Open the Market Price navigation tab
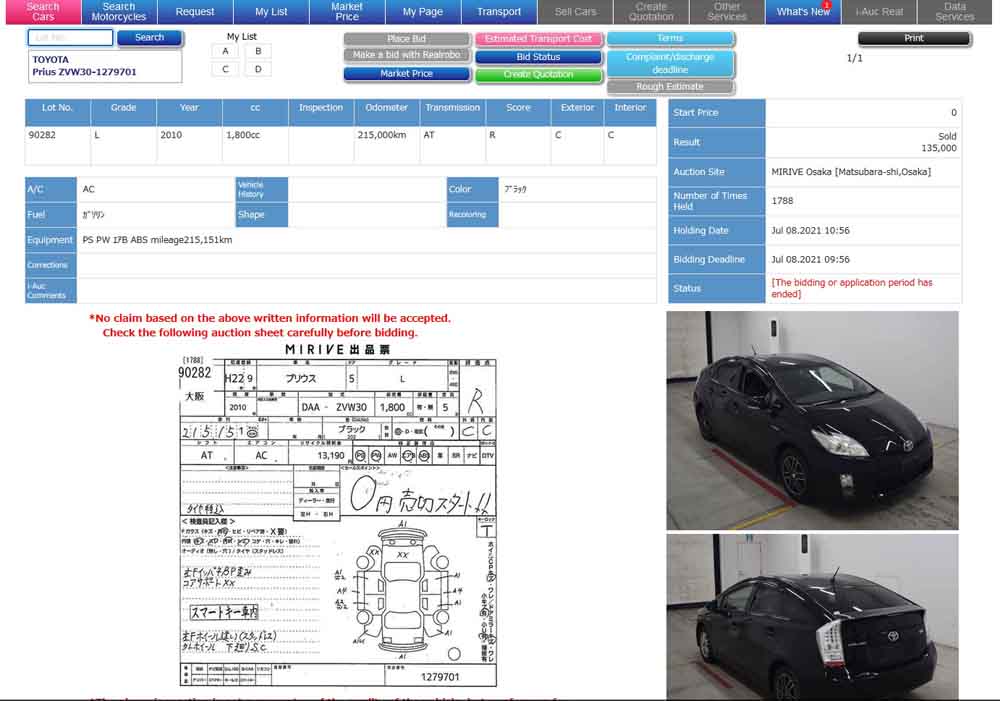The image size is (1000, 701). [347, 11]
